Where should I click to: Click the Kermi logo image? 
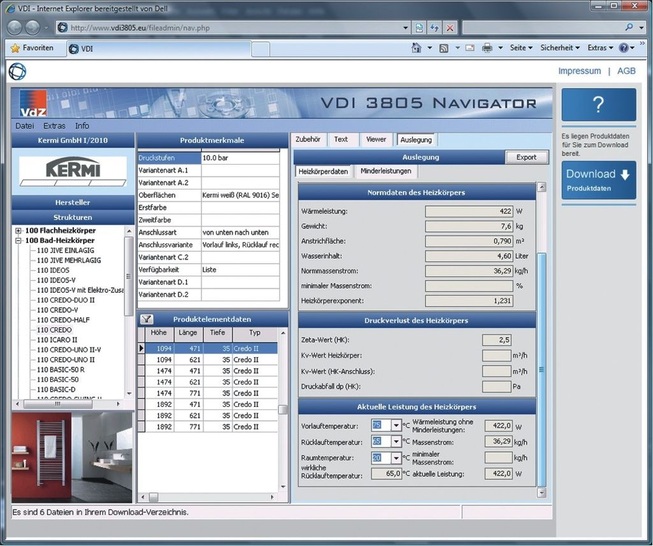tap(73, 171)
